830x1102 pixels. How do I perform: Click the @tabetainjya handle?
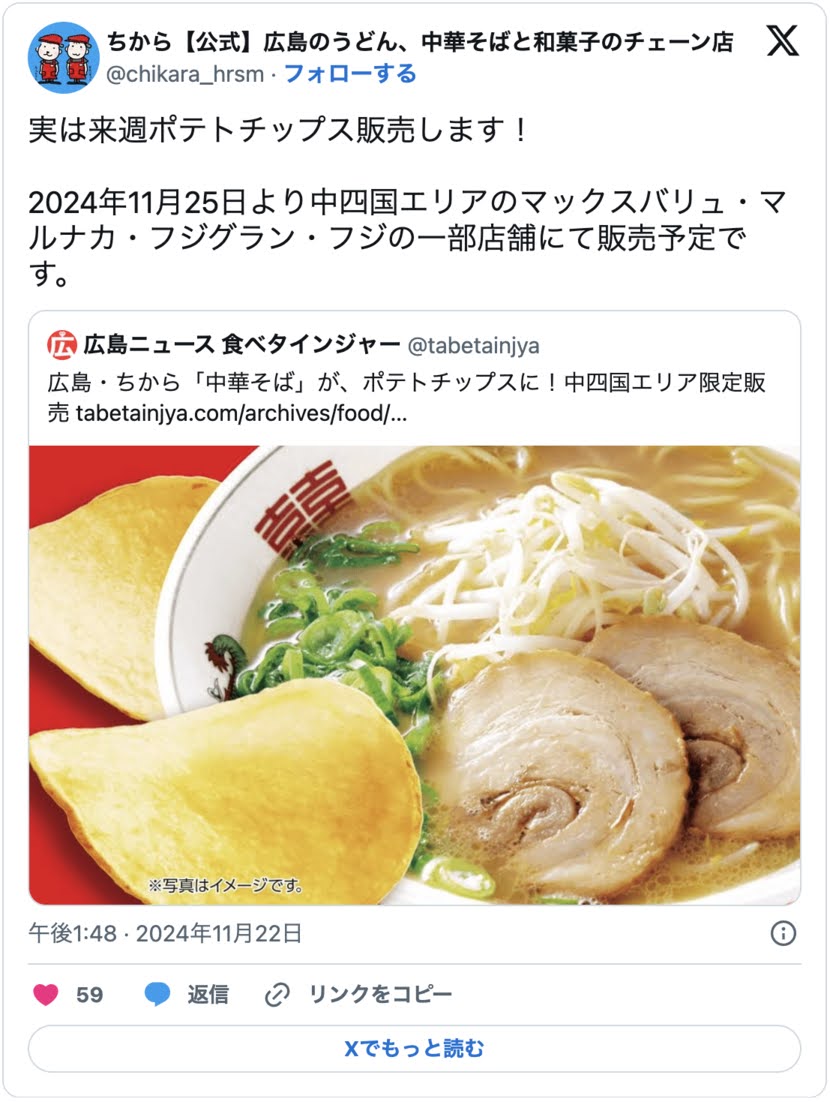click(x=474, y=345)
